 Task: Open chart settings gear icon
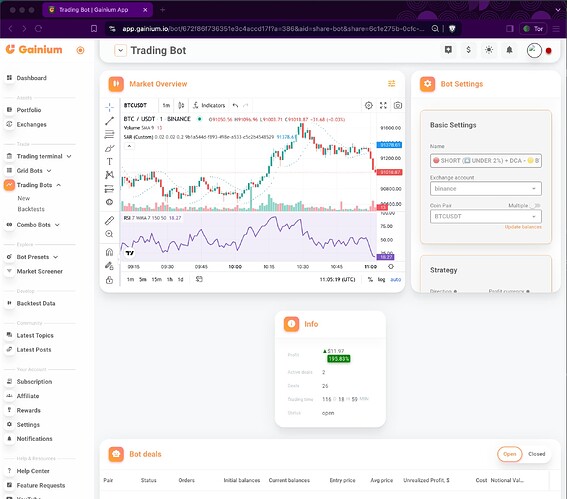pyautogui.click(x=368, y=105)
